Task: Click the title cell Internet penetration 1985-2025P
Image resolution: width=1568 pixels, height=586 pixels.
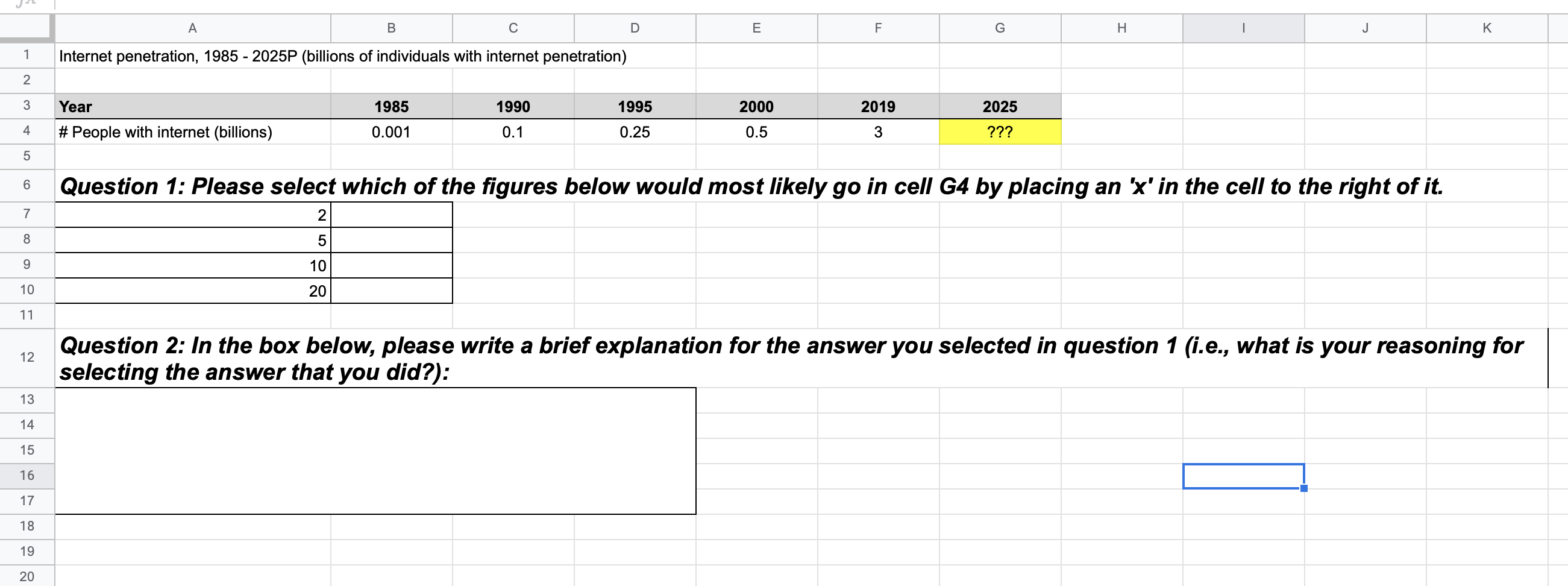Action: pos(192,55)
